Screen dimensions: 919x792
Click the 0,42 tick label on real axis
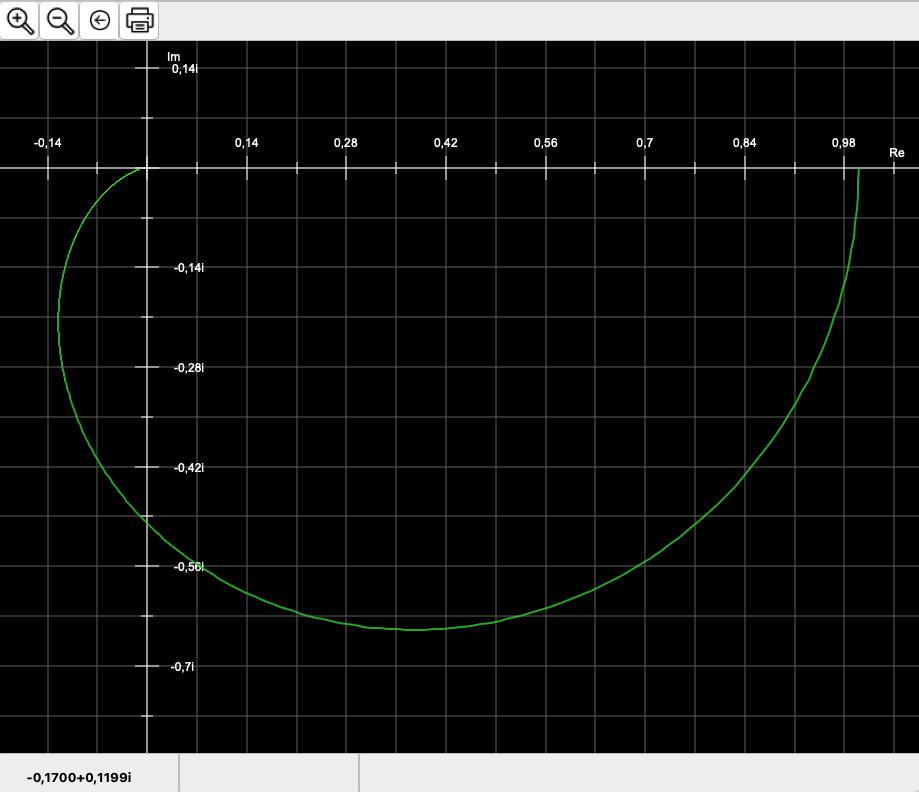[x=445, y=143]
